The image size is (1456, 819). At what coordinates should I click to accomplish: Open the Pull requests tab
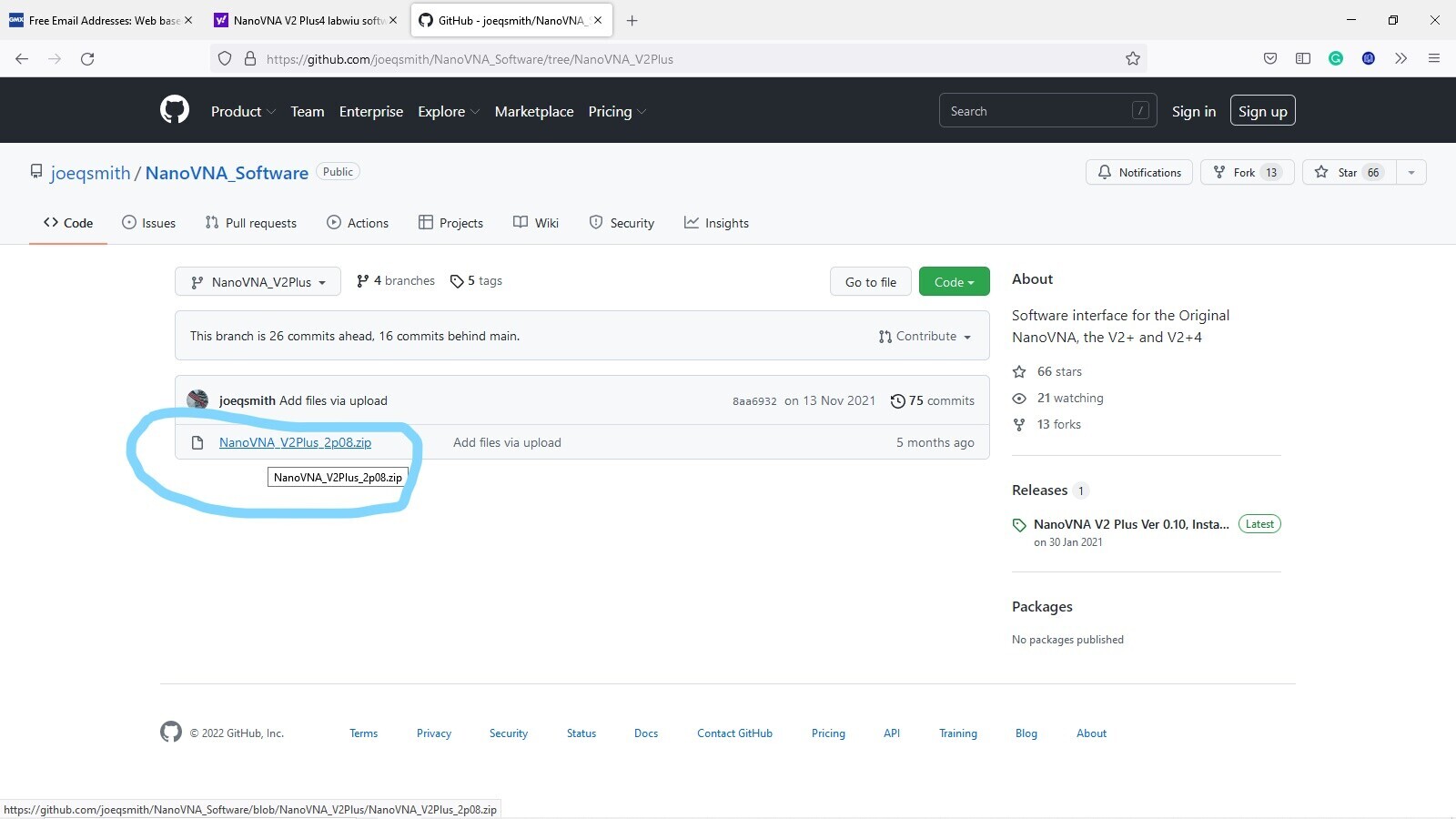251,223
